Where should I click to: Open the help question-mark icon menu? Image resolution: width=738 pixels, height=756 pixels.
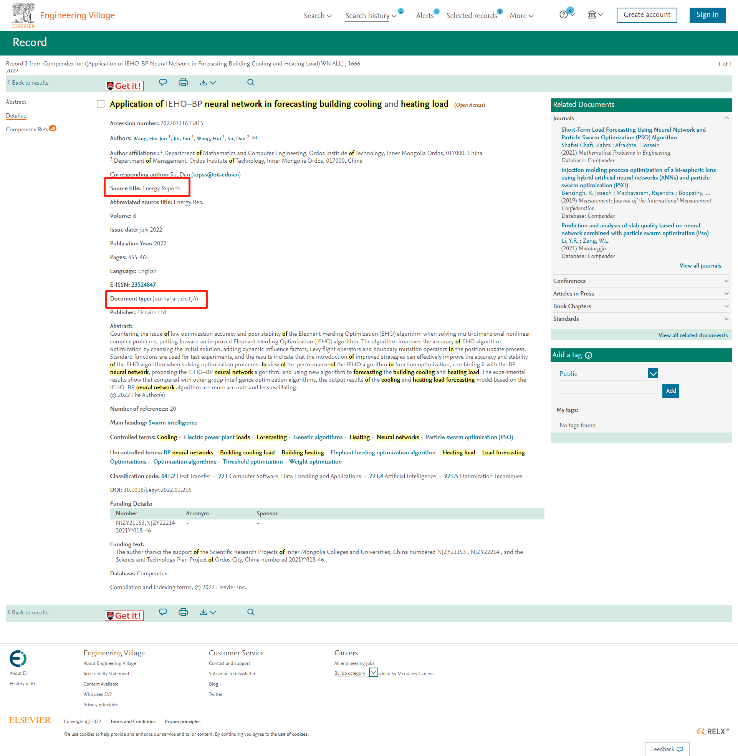(566, 14)
